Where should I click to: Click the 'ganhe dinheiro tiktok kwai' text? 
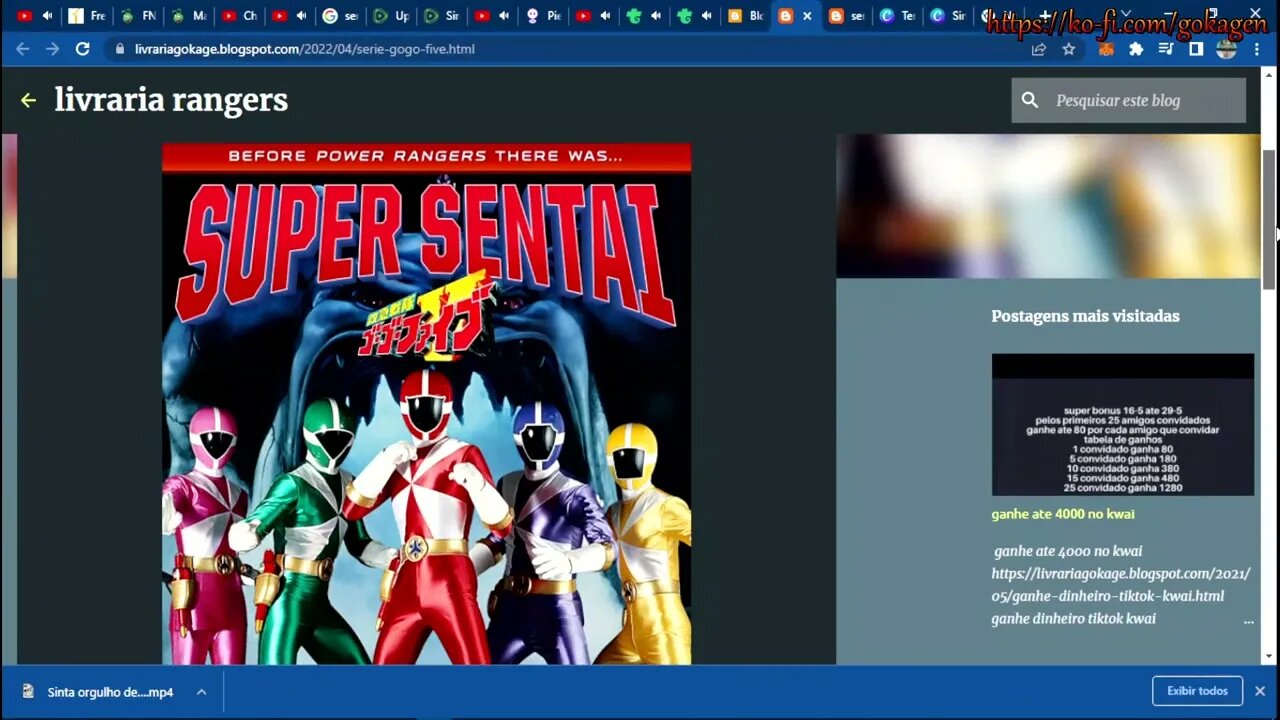coord(1073,619)
